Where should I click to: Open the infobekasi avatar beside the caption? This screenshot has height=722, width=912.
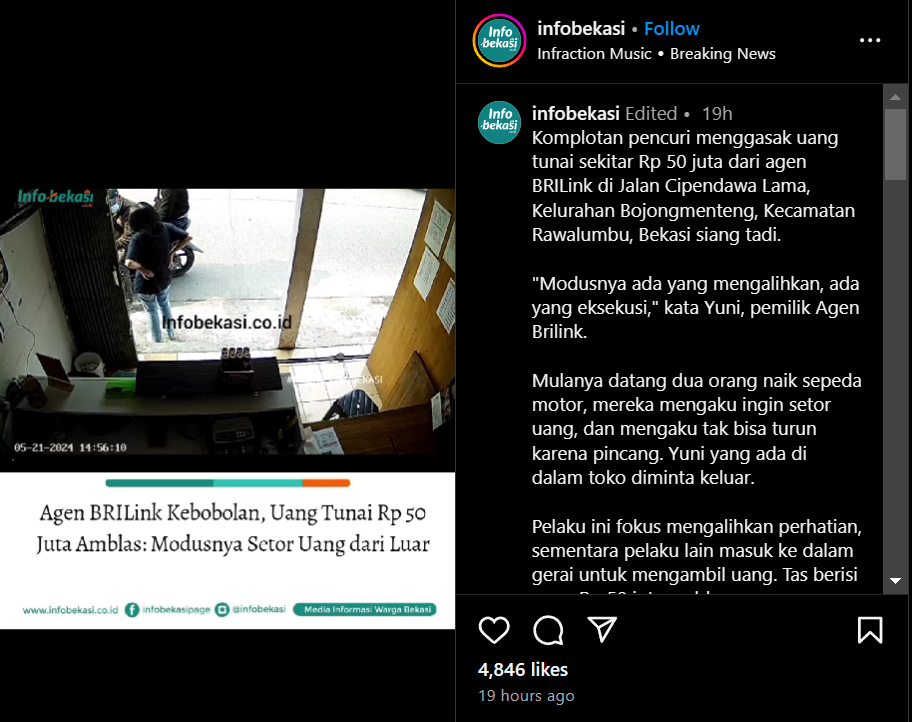coord(499,122)
